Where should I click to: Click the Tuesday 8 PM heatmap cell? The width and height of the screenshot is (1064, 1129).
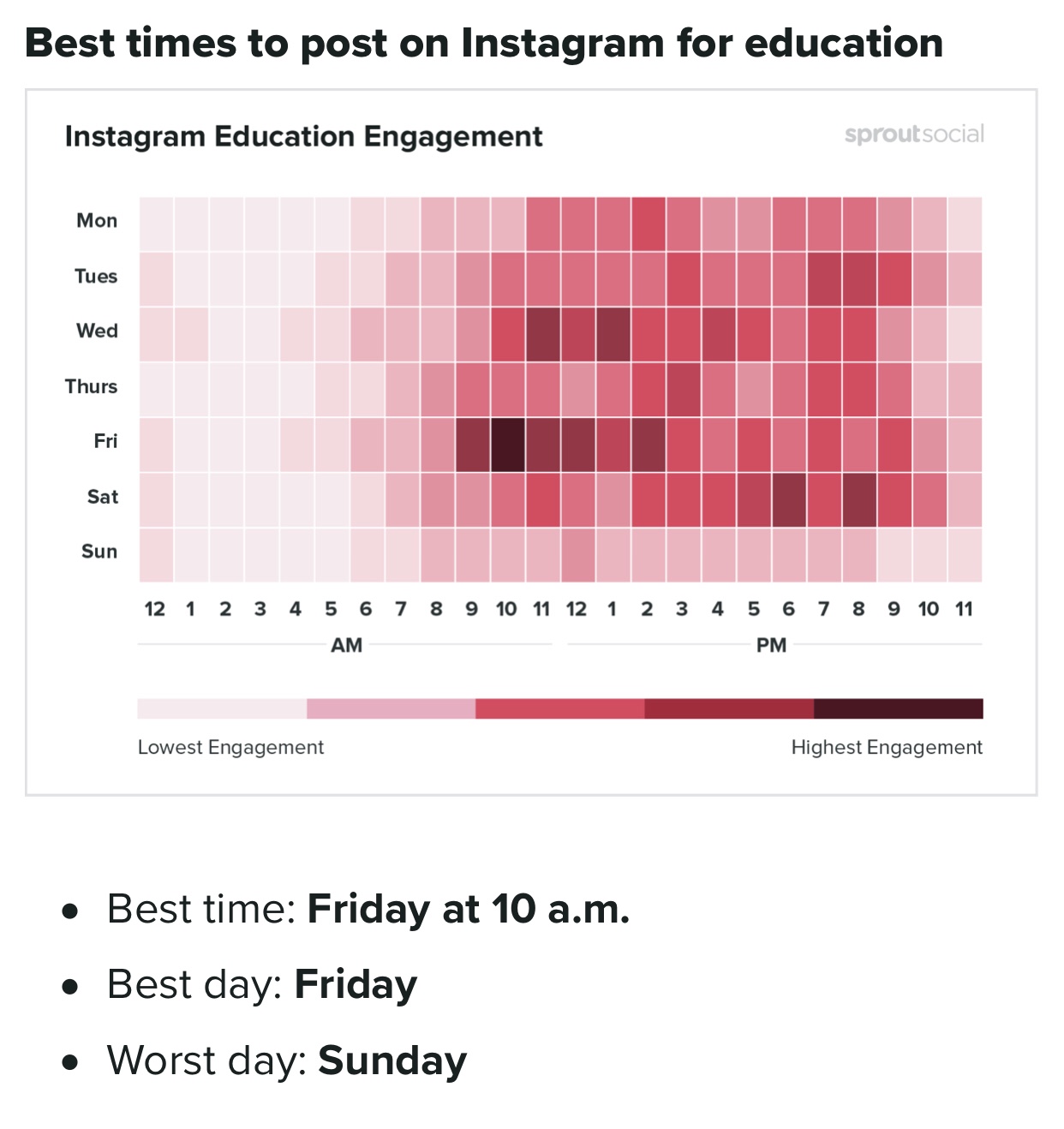[859, 279]
